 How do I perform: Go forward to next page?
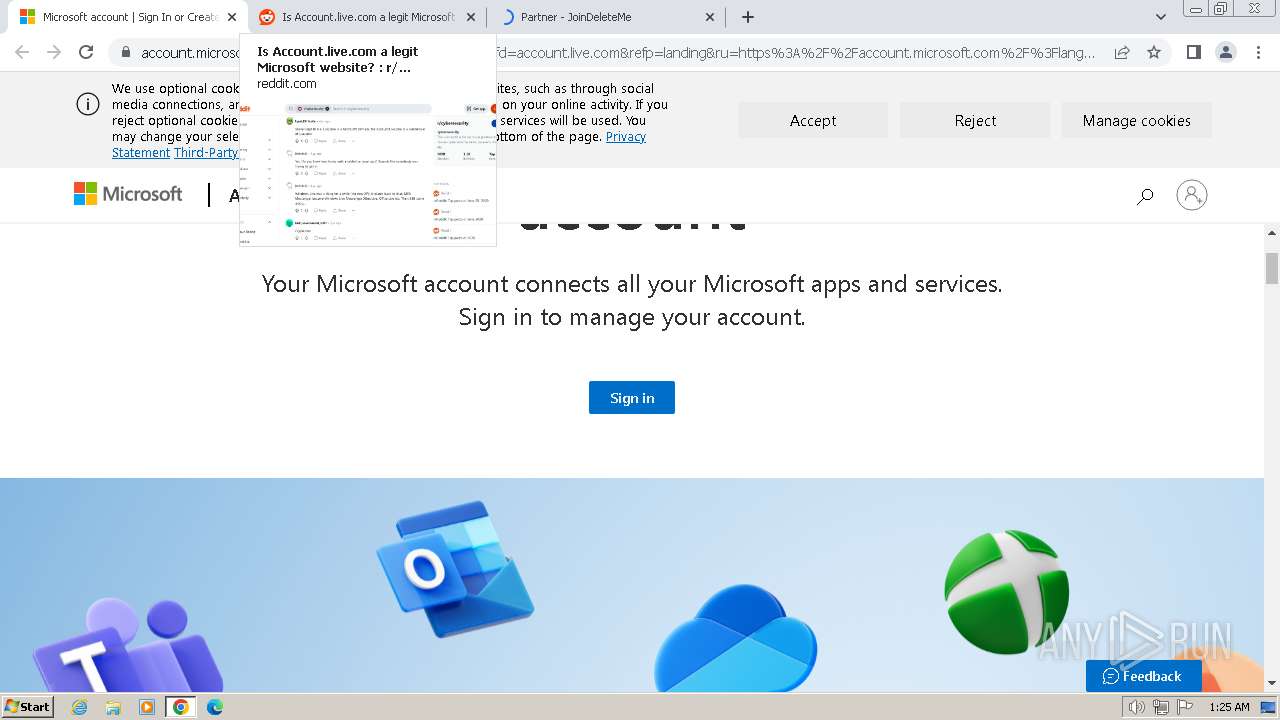point(54,52)
